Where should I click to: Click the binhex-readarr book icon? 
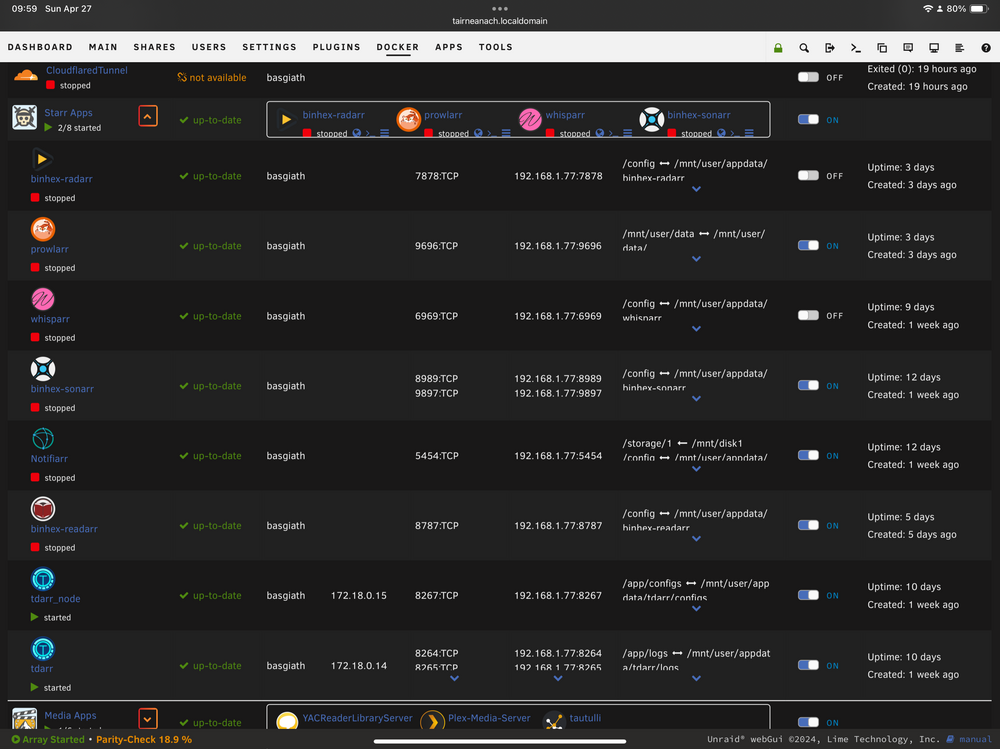pyautogui.click(x=43, y=508)
